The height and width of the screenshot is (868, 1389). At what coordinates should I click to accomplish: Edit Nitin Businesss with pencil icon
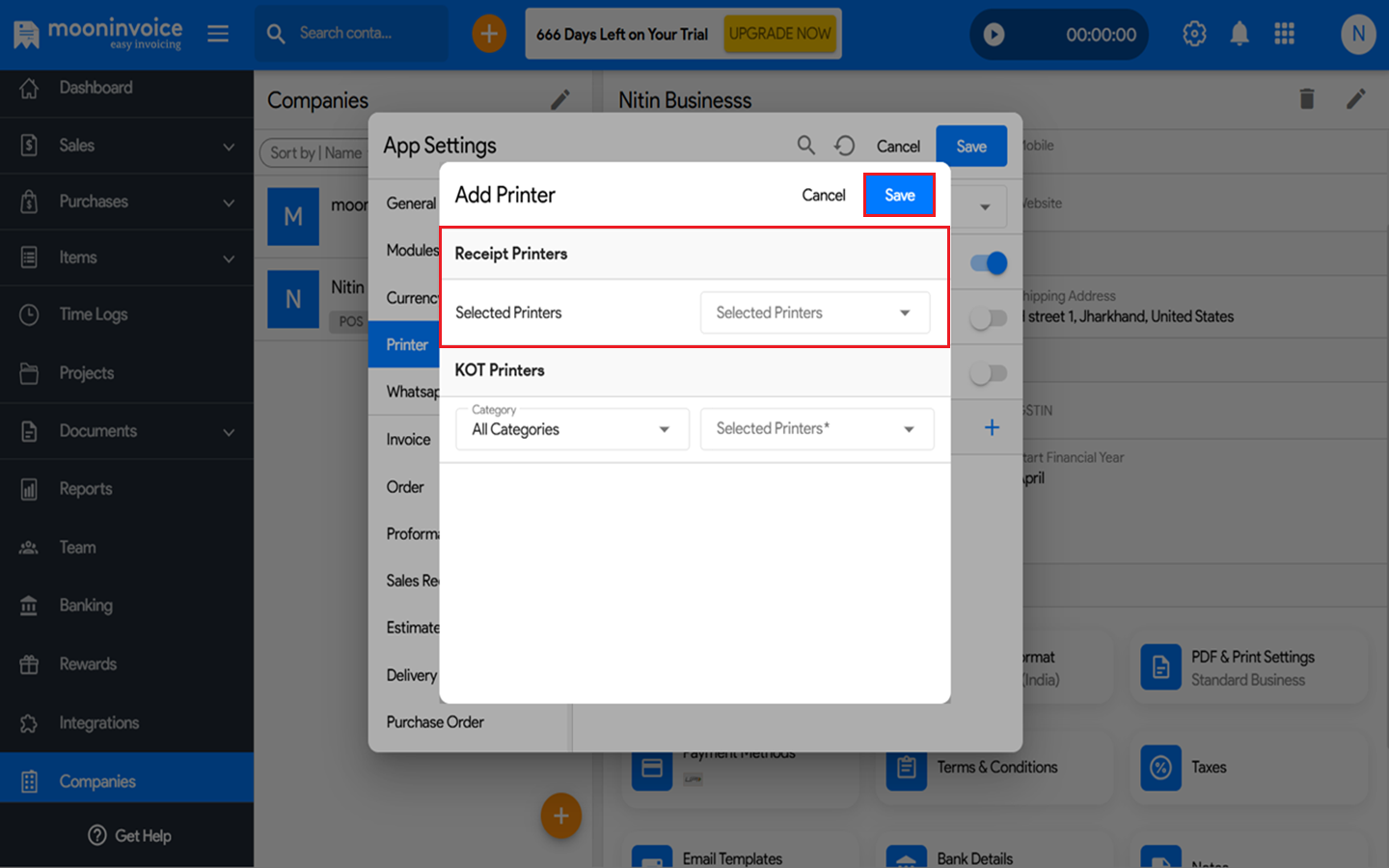(x=1356, y=98)
